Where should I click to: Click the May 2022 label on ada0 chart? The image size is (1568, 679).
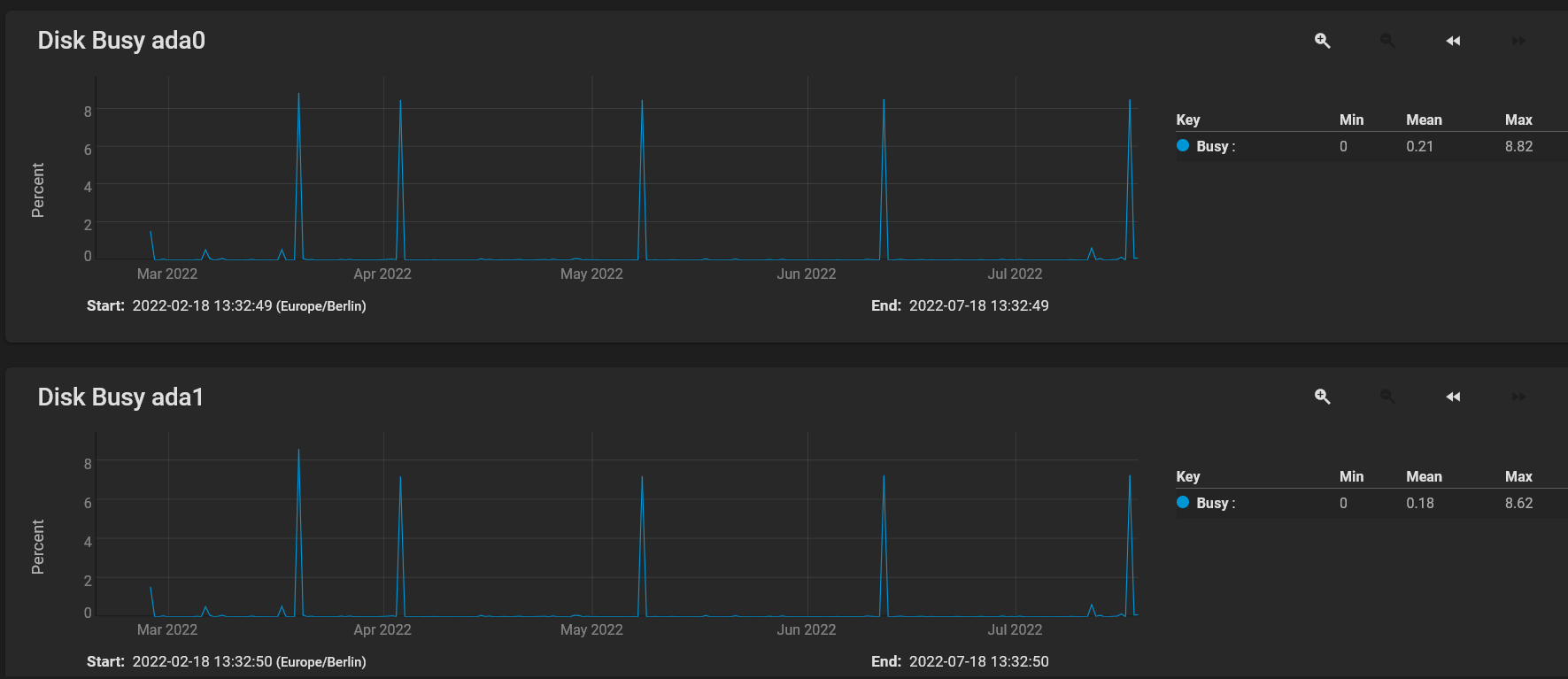click(591, 274)
